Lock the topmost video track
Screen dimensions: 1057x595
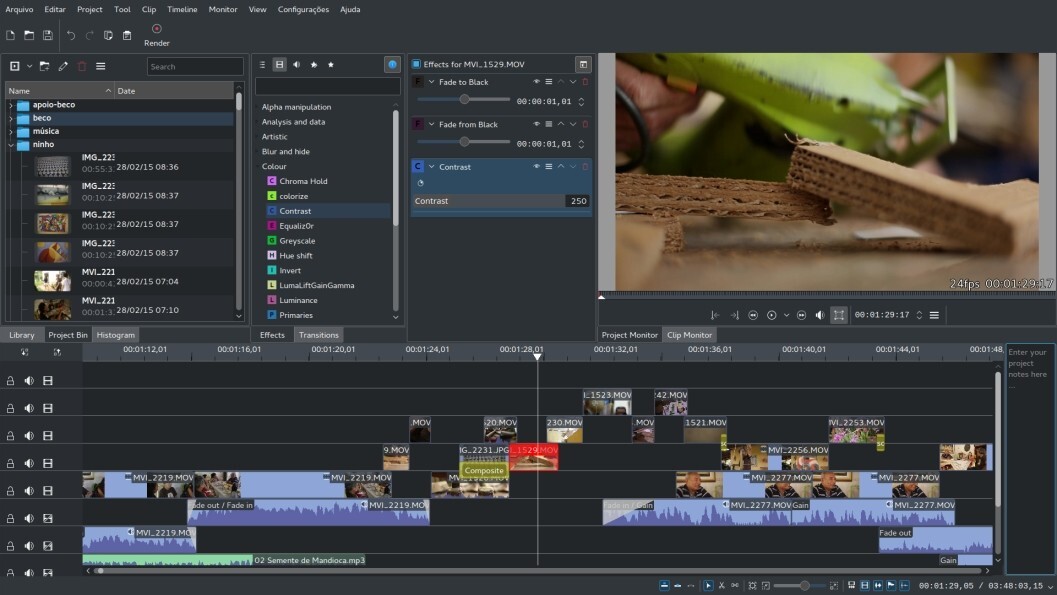pyautogui.click(x=11, y=381)
